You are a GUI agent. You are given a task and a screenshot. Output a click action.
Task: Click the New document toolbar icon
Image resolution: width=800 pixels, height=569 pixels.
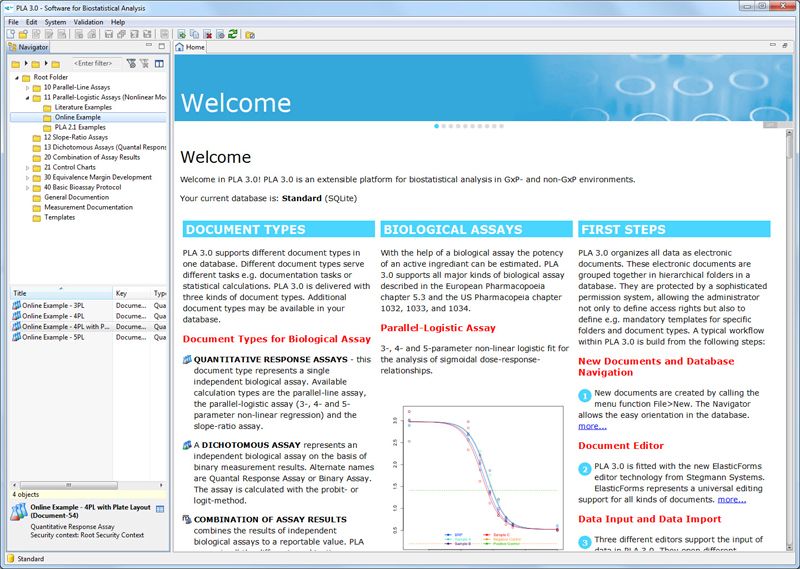(11, 34)
